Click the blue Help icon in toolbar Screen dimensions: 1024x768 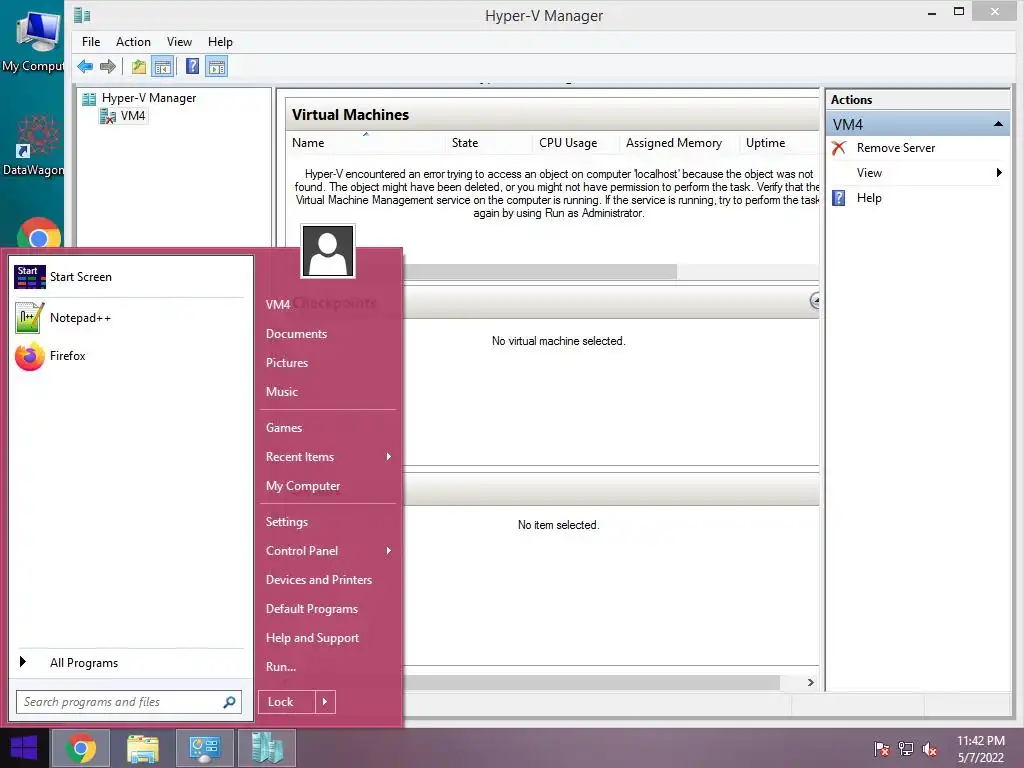tap(192, 67)
